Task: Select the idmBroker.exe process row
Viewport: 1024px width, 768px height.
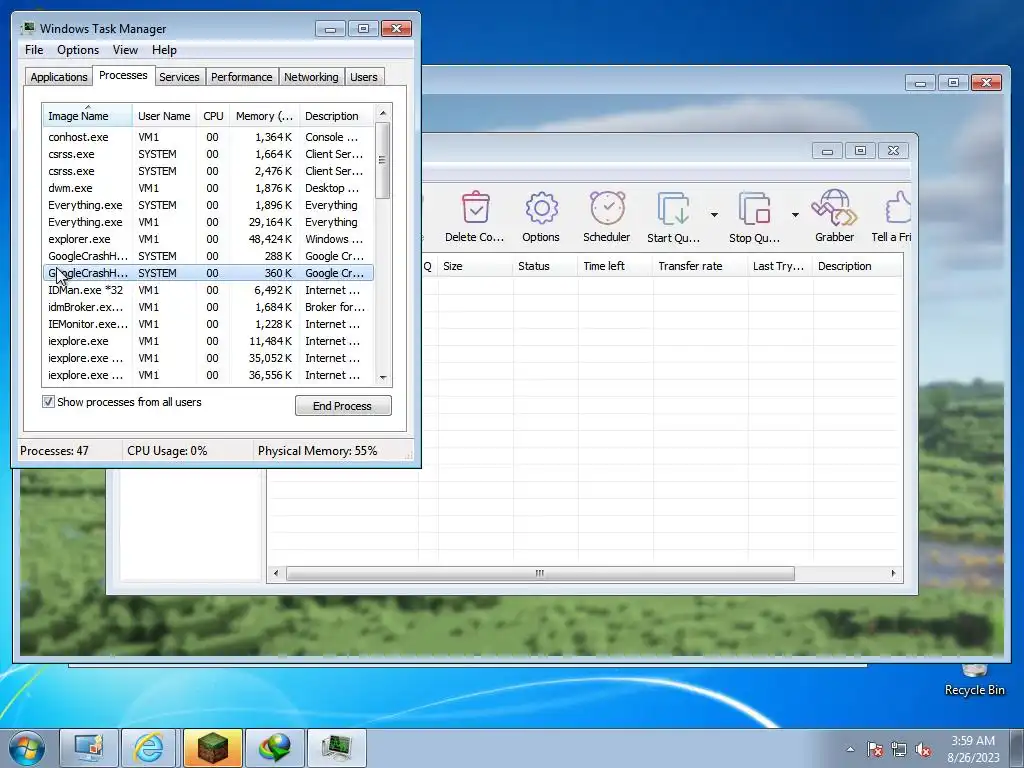Action: pyautogui.click(x=208, y=307)
